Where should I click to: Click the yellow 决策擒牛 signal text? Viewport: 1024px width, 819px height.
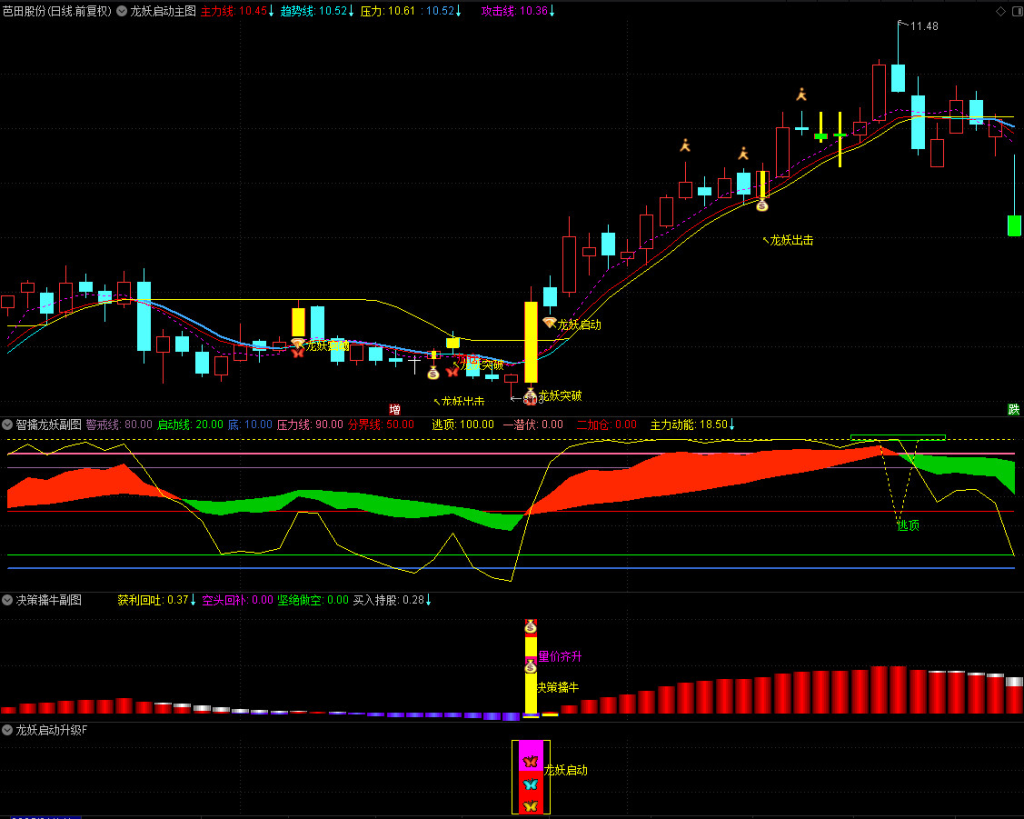pyautogui.click(x=558, y=687)
